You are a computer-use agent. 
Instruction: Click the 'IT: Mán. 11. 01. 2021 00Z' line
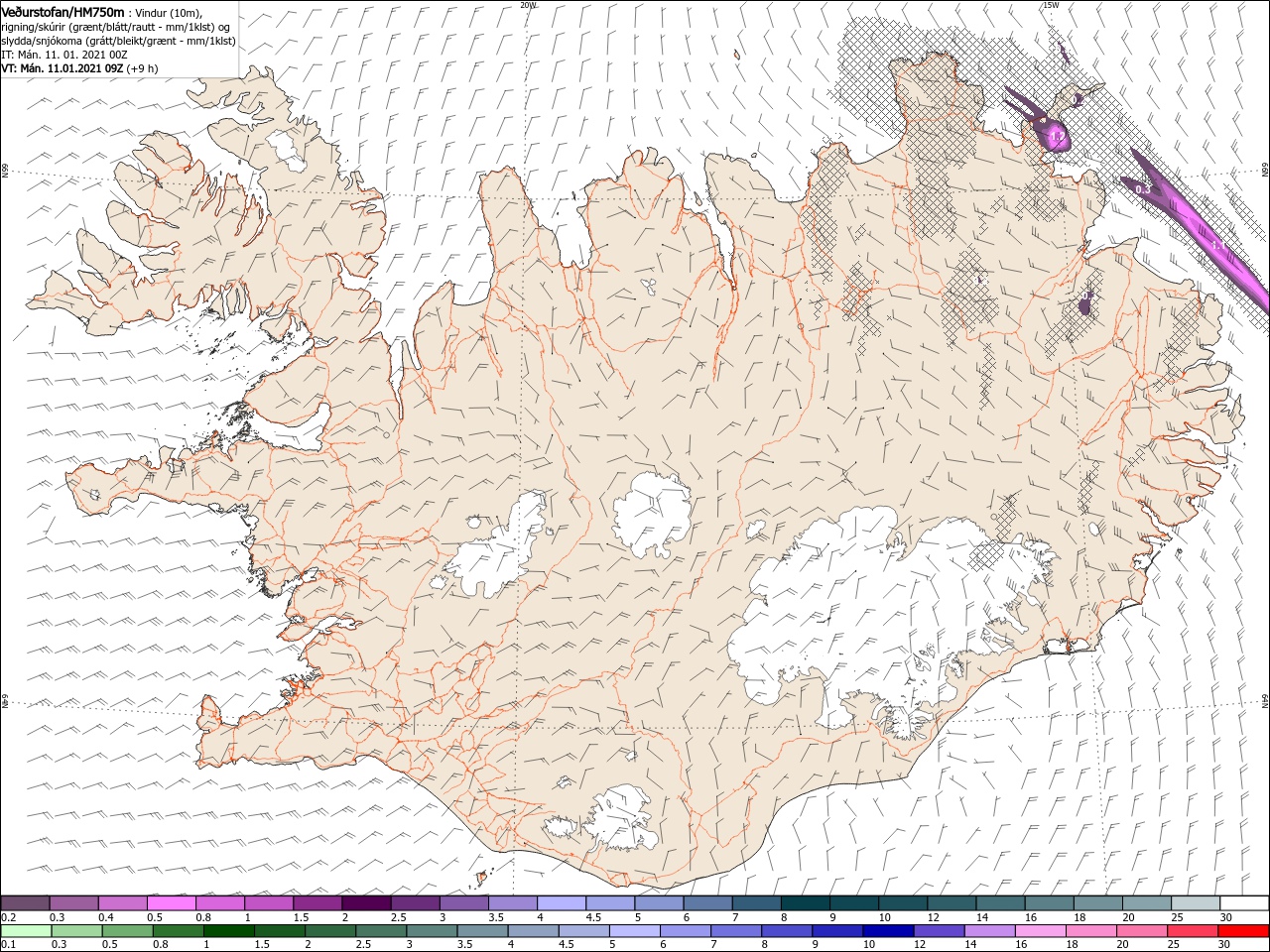tap(64, 55)
